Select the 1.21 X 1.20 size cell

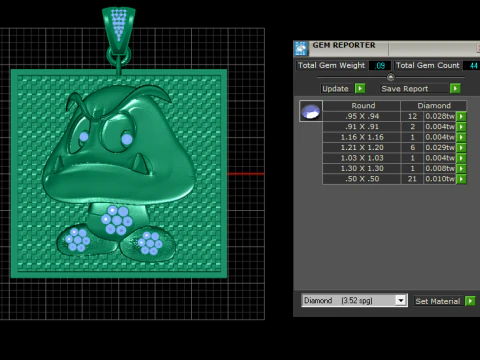click(362, 148)
